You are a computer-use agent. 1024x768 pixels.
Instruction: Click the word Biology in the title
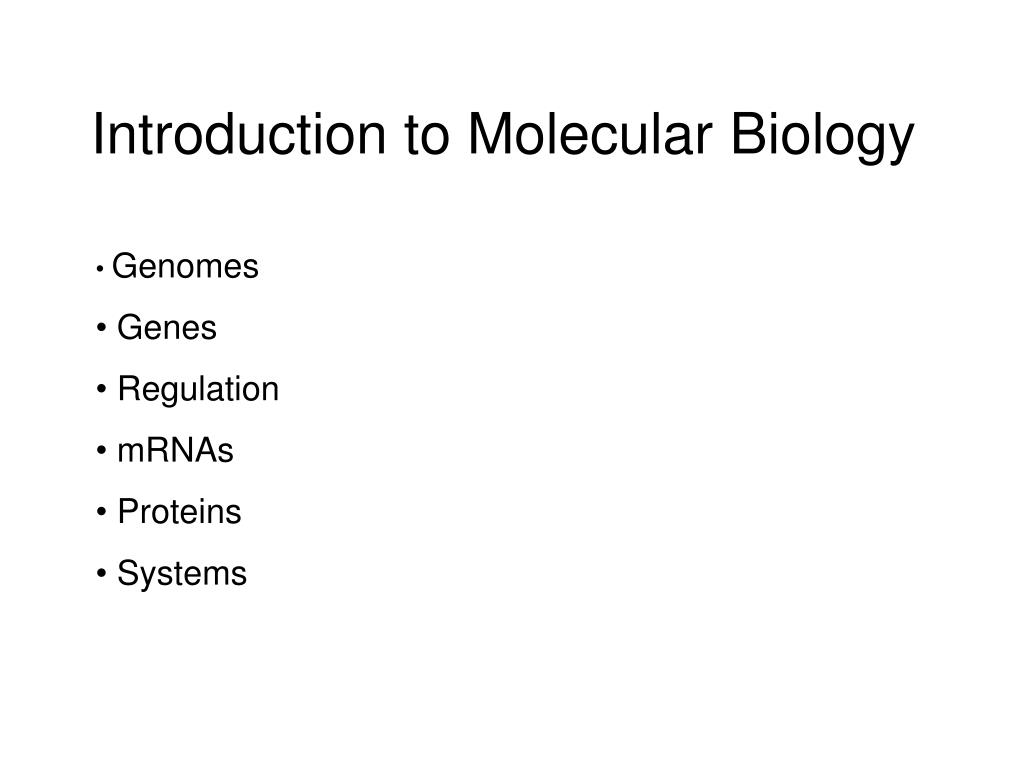pyautogui.click(x=822, y=138)
